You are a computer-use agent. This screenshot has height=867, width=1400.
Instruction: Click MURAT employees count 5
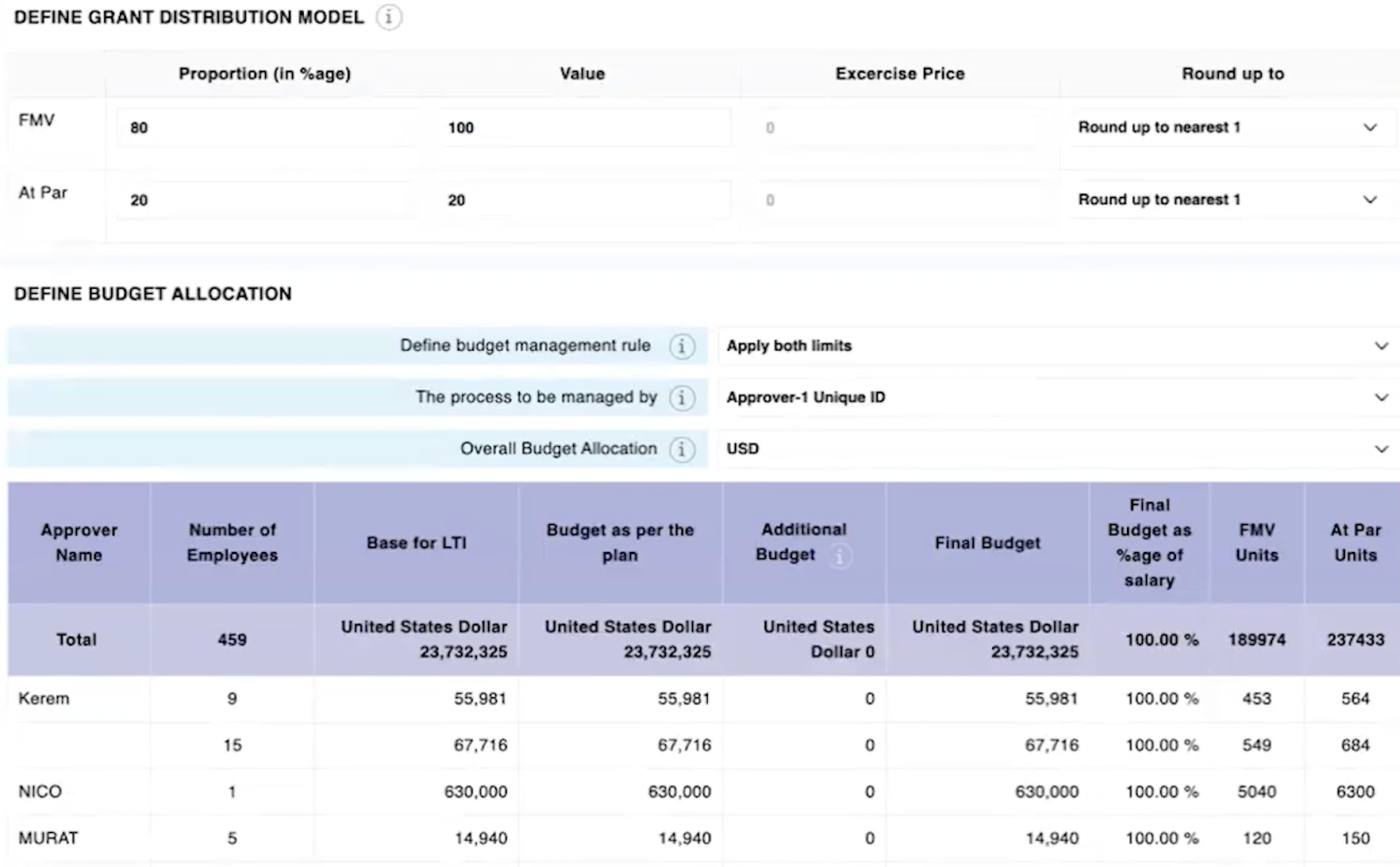click(232, 838)
